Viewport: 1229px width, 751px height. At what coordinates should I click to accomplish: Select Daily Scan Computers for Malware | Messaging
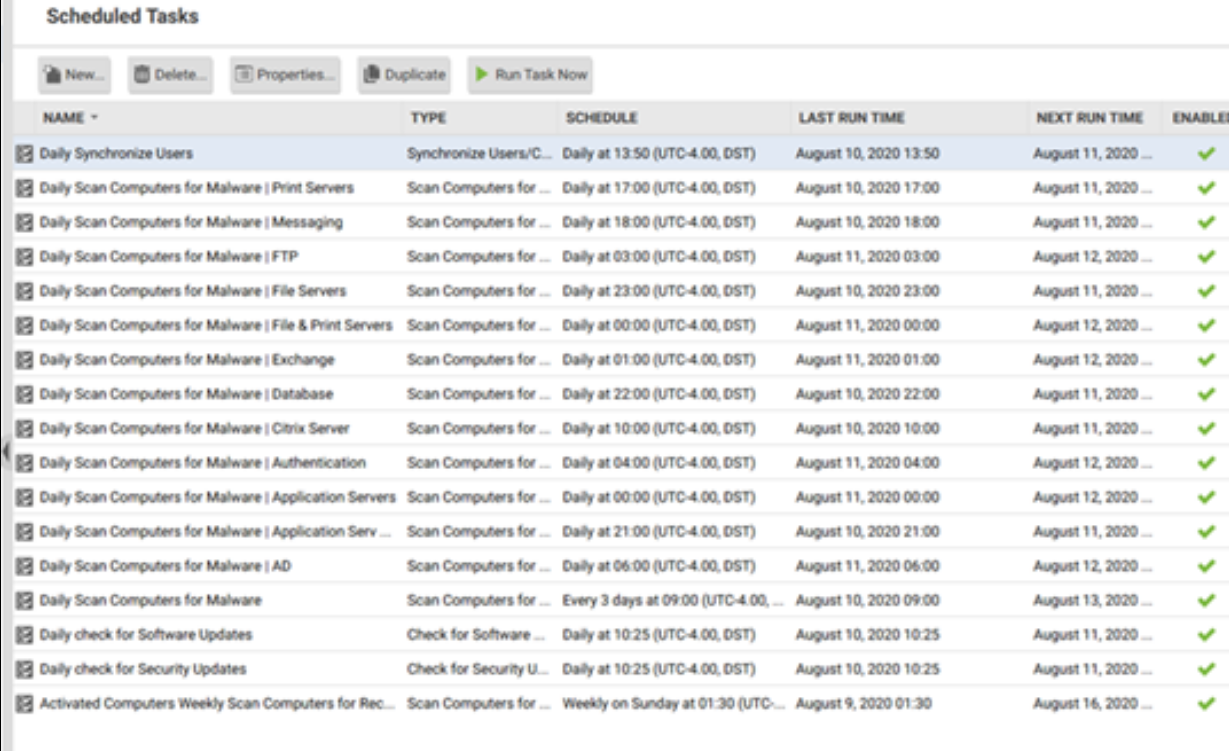point(191,222)
